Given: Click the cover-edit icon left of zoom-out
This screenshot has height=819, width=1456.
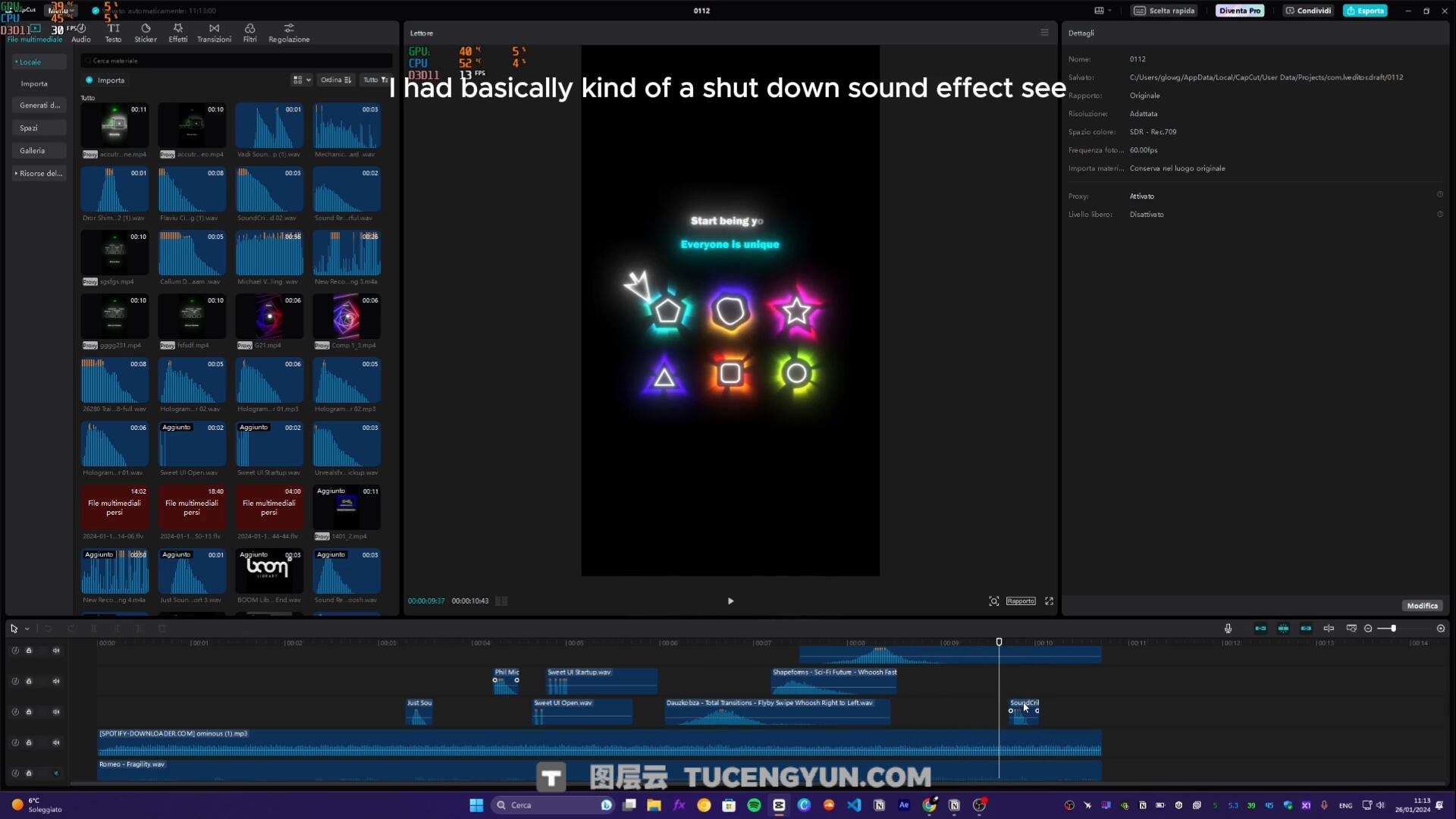Looking at the screenshot, I should [1351, 628].
